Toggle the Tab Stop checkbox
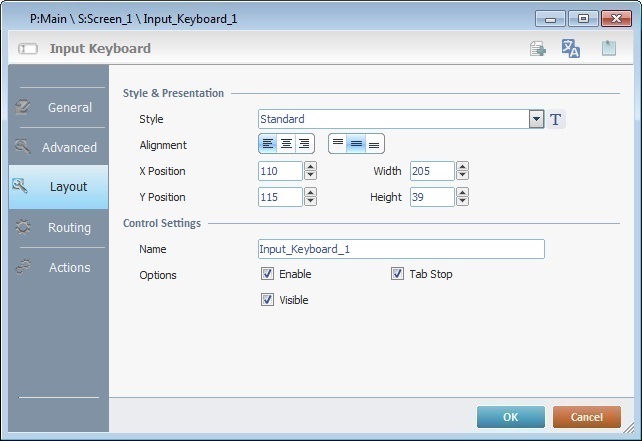642x441 pixels. [397, 274]
